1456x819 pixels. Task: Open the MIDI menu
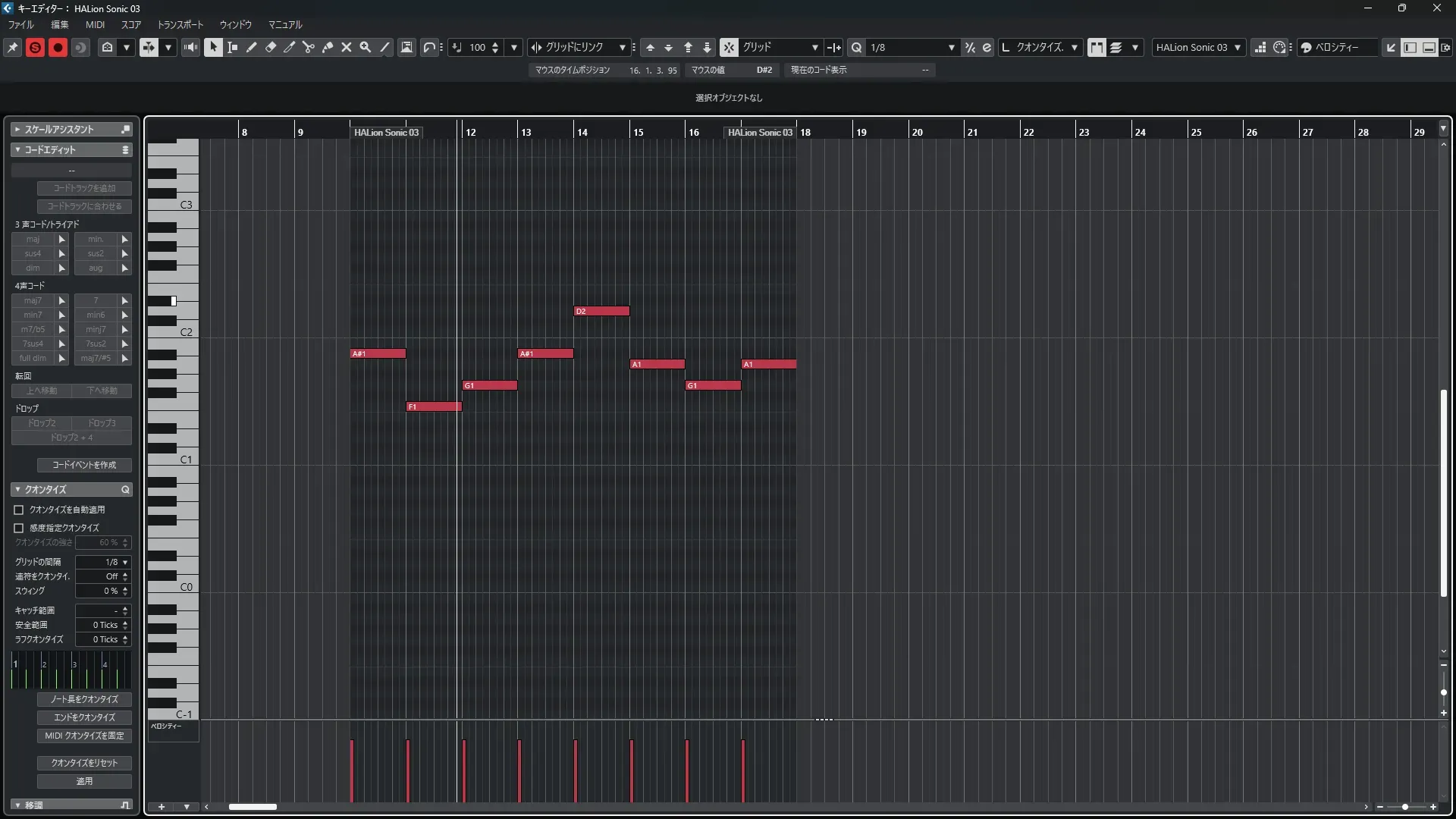pyautogui.click(x=95, y=24)
